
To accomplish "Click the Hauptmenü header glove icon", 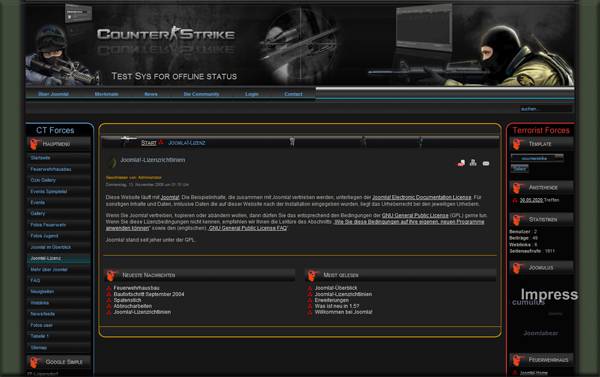I will [34, 144].
